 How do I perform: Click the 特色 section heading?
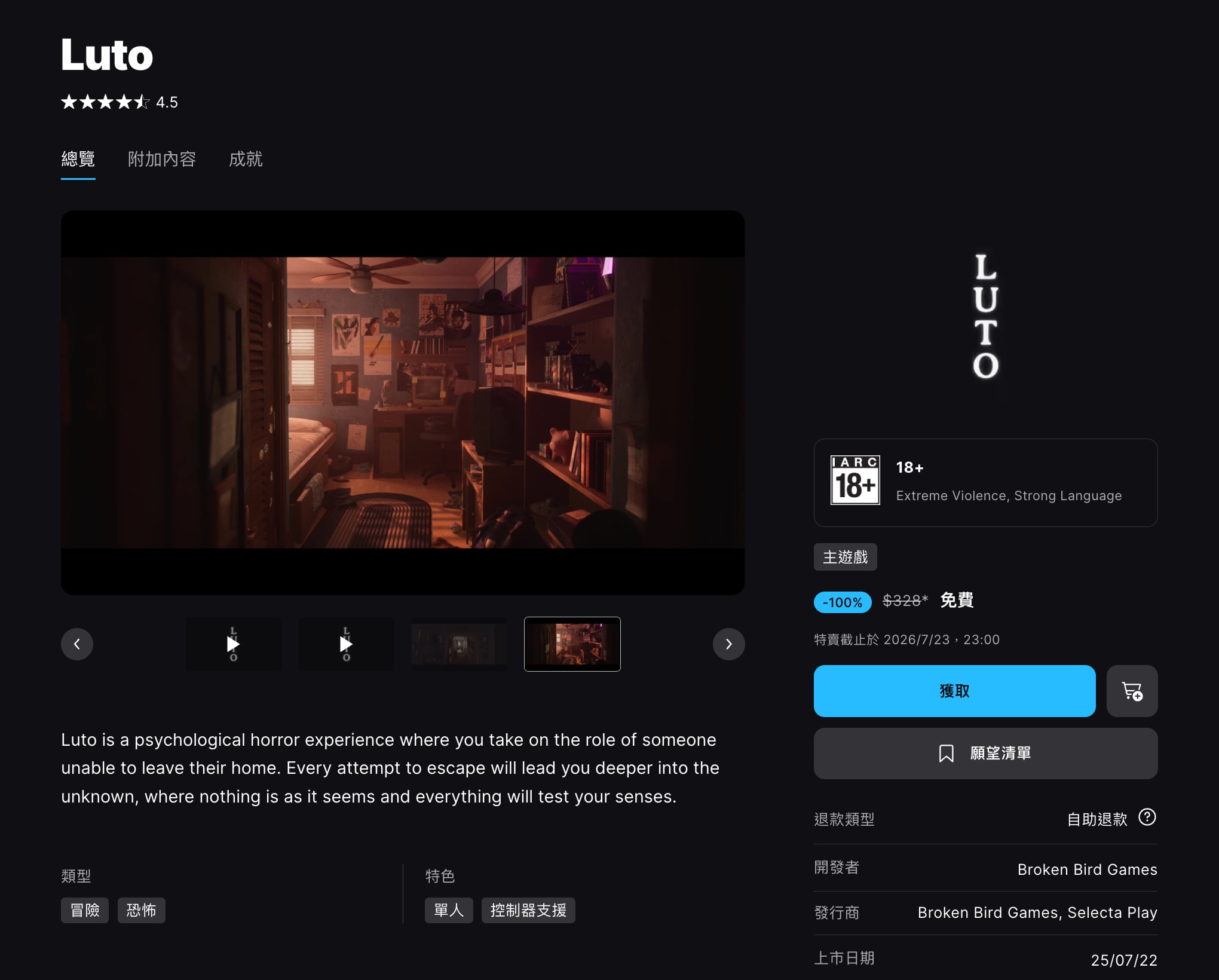coord(440,876)
